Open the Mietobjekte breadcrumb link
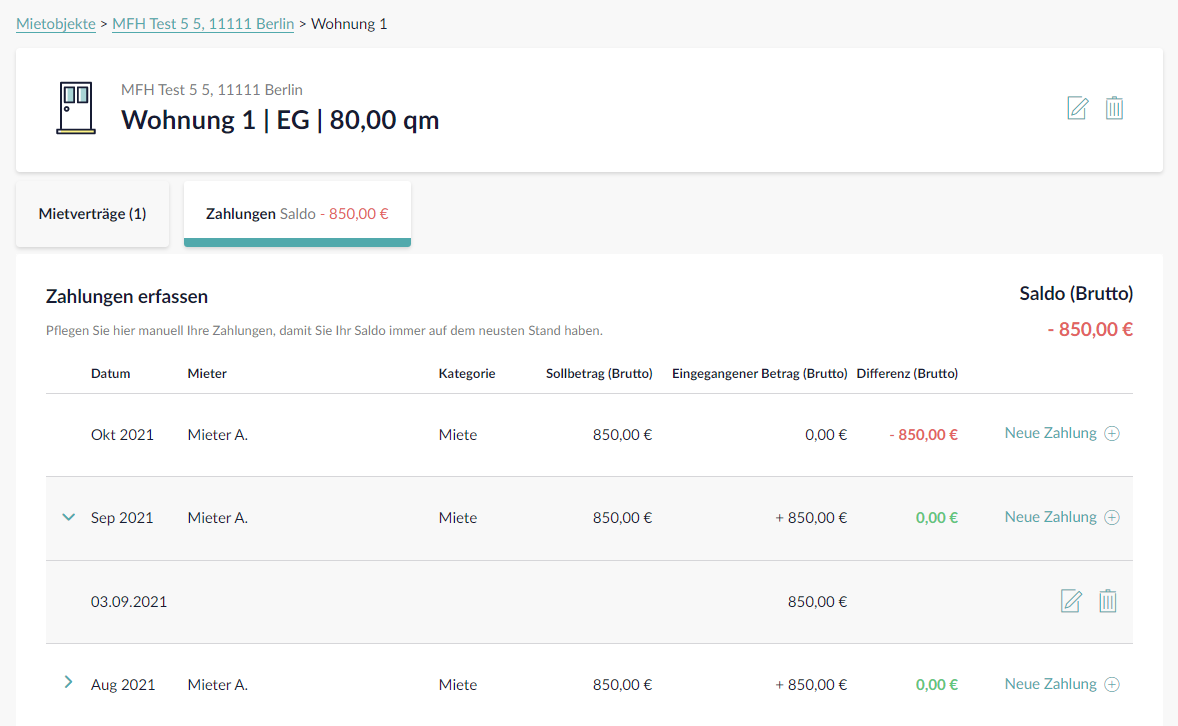1178x726 pixels. 56,23
